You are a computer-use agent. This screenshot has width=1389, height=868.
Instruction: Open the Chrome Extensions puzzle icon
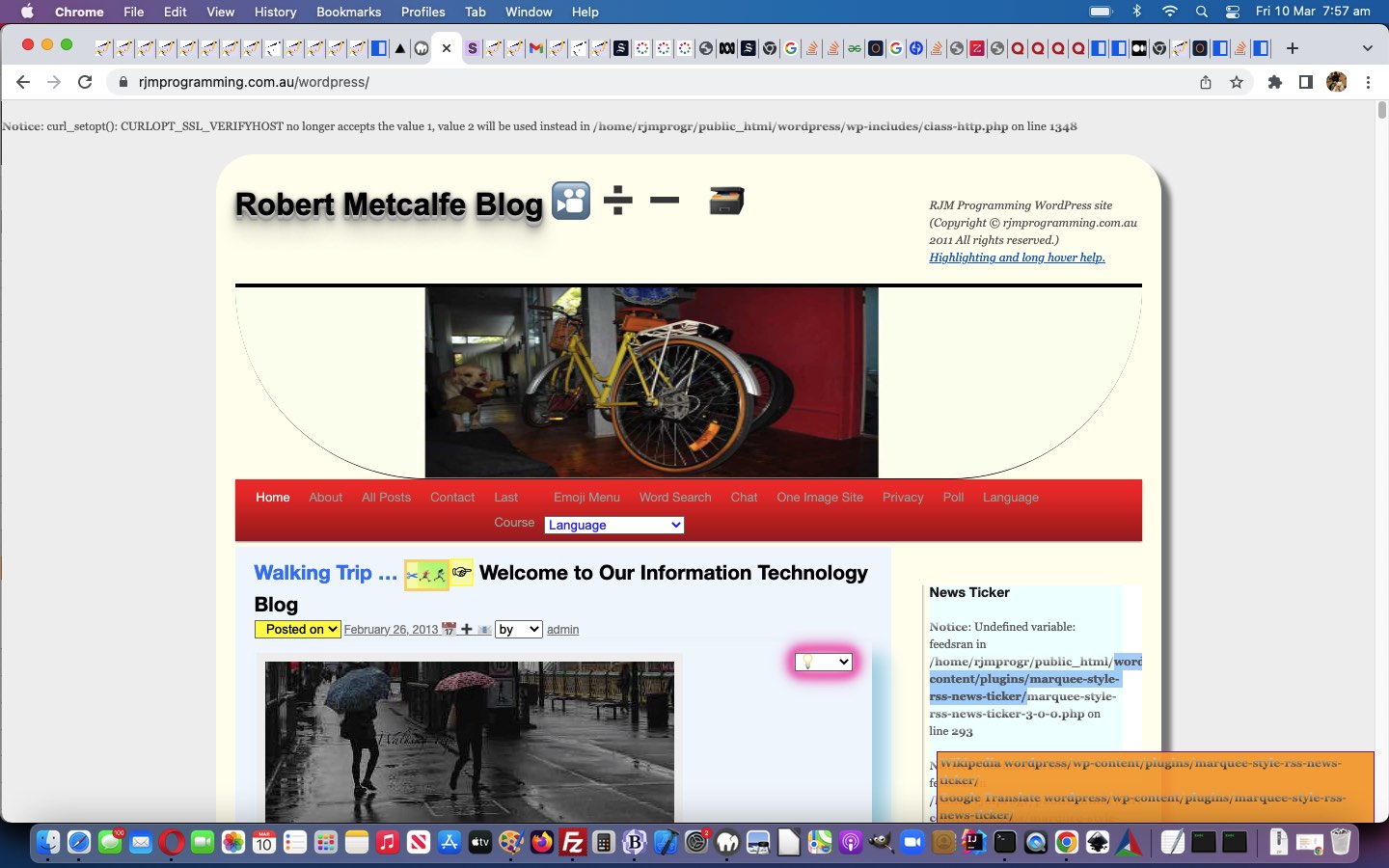coord(1274,82)
